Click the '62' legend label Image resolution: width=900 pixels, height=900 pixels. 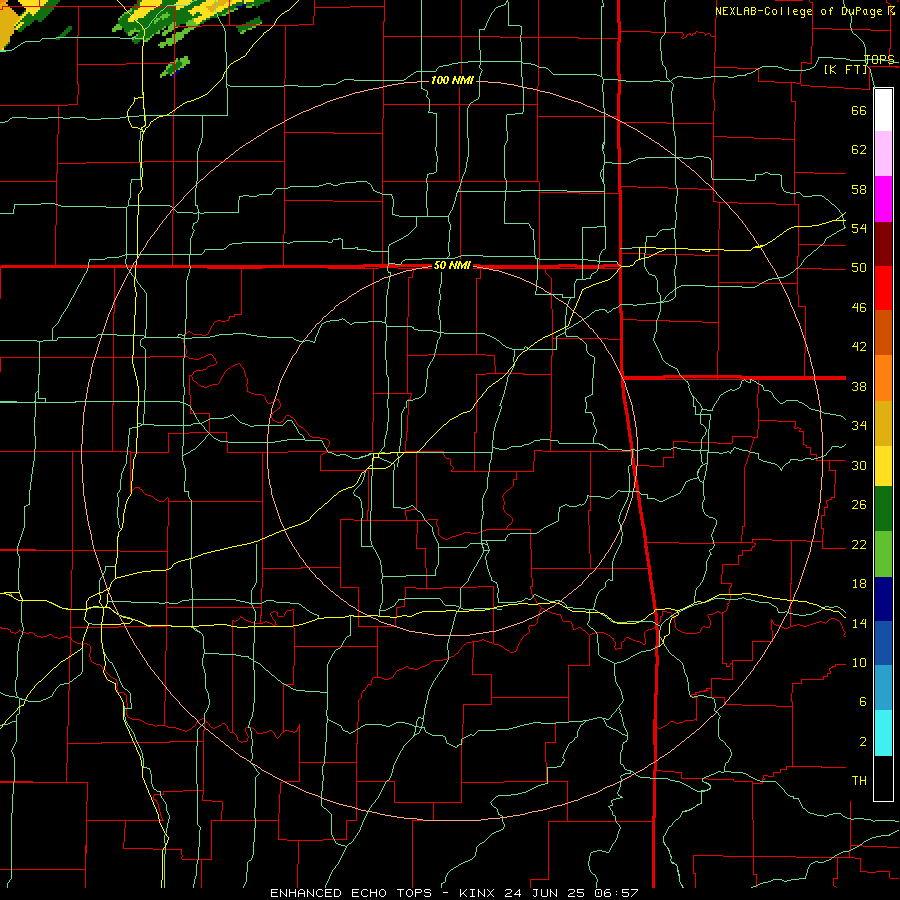(859, 150)
